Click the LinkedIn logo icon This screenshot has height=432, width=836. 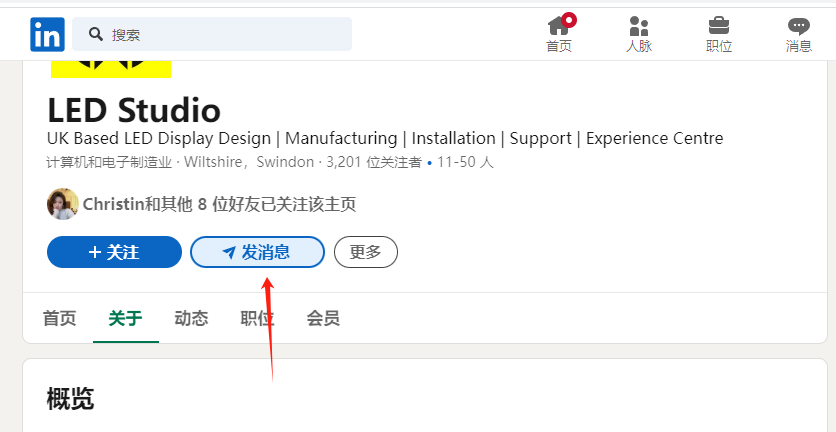[x=47, y=35]
